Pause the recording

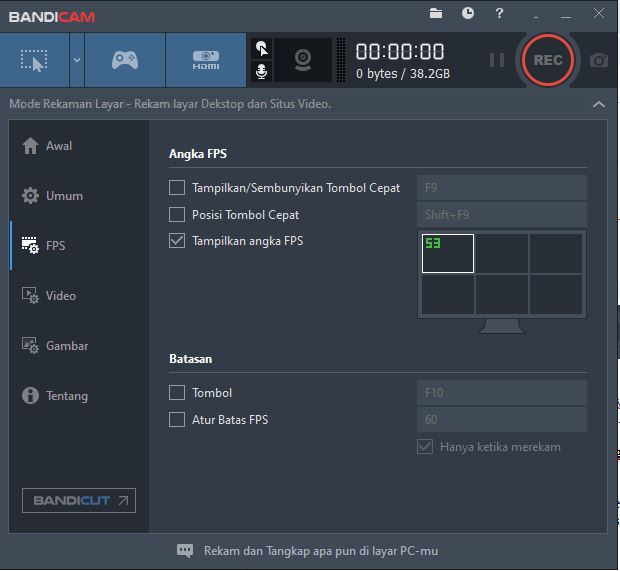(497, 60)
